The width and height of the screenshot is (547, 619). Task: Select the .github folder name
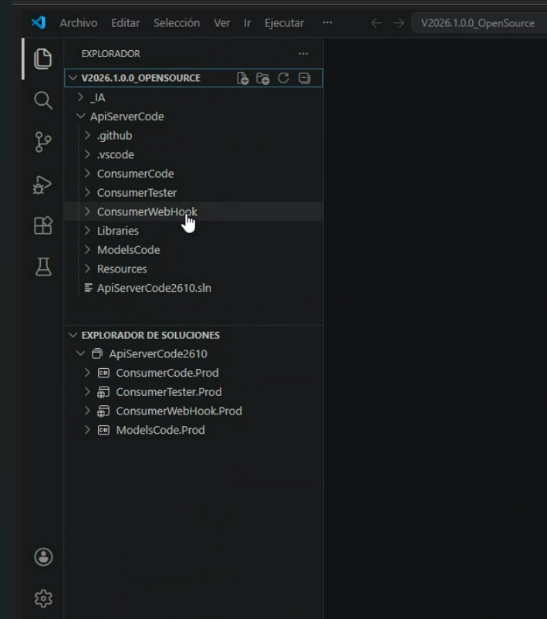(114, 136)
